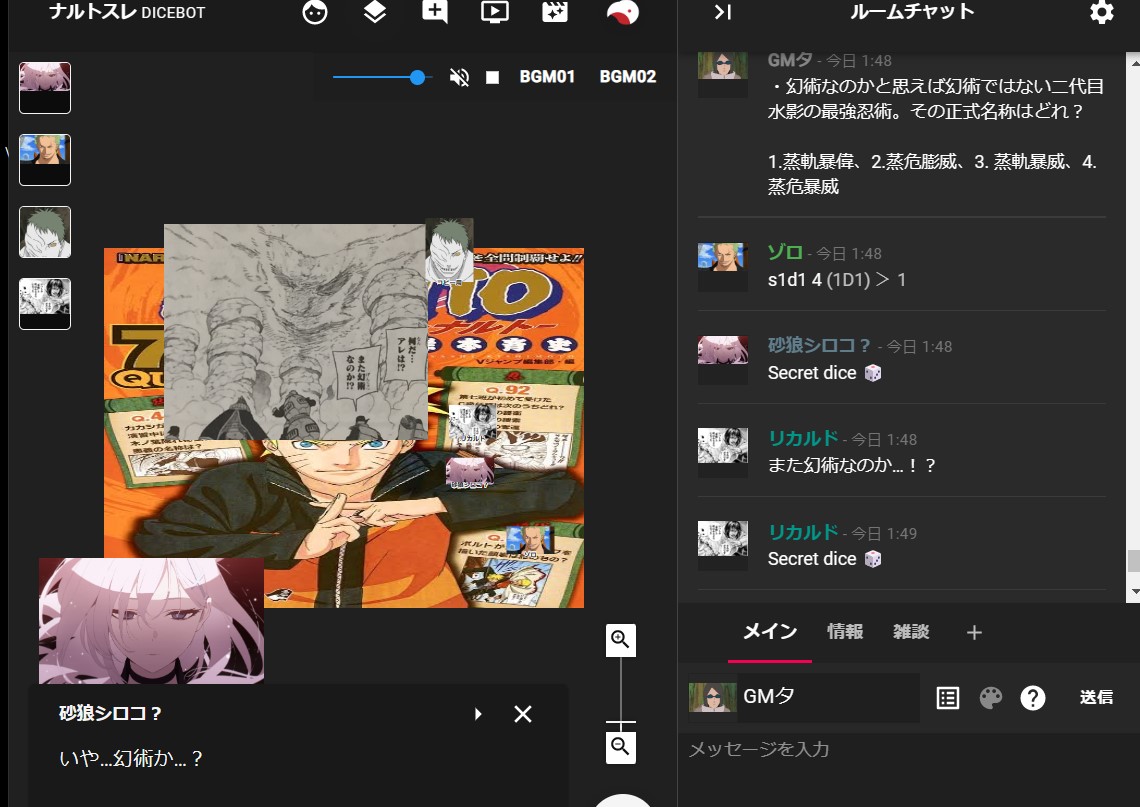Close the 砂狼シロコ dialogue box
The width and height of the screenshot is (1140, 807).
(x=523, y=714)
